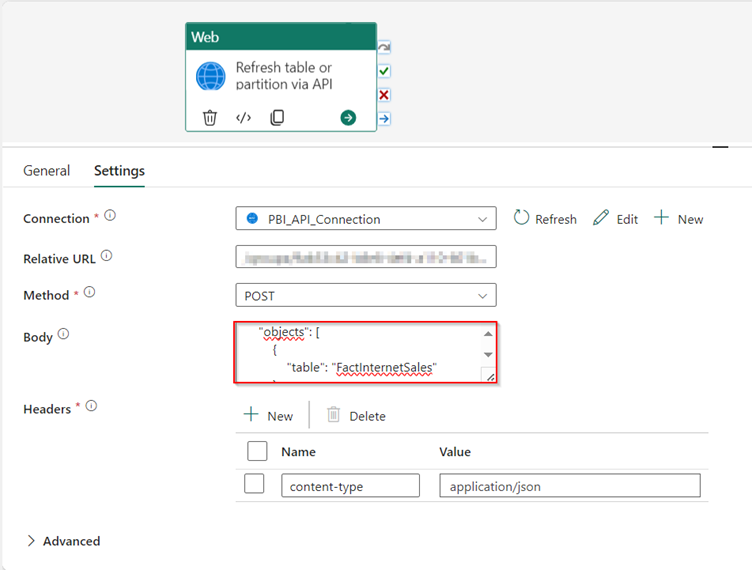This screenshot has height=570, width=752.
Task: Click the circular Refresh icon next to the Connection dropdown
Action: coord(521,218)
